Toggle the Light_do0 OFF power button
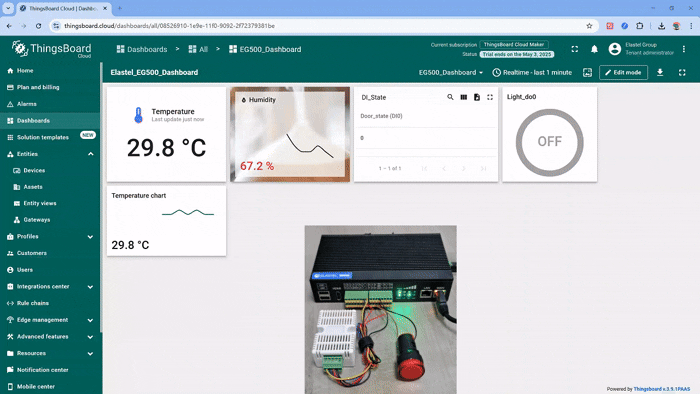The height and width of the screenshot is (394, 700). click(x=550, y=142)
